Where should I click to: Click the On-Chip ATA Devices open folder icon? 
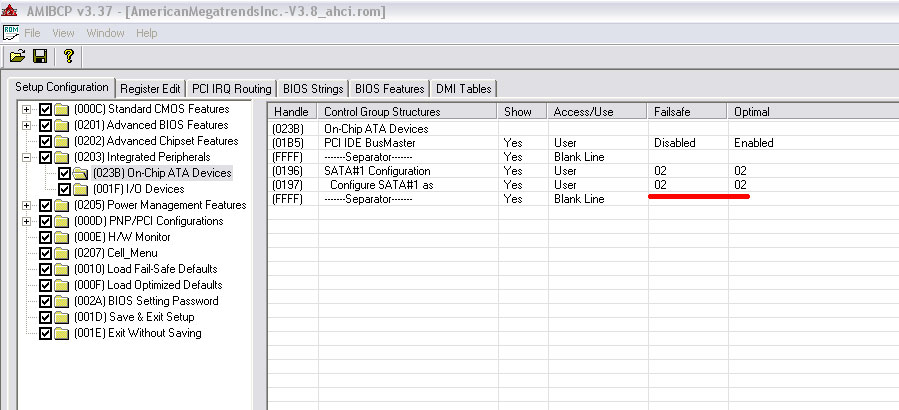tap(81, 173)
